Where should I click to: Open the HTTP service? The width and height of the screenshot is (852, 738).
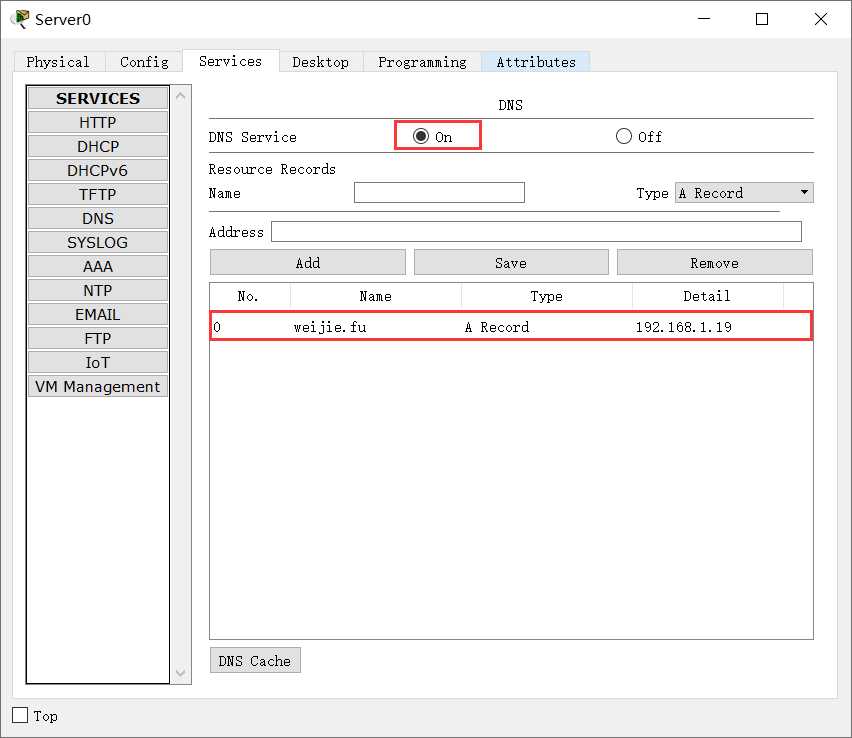[98, 122]
